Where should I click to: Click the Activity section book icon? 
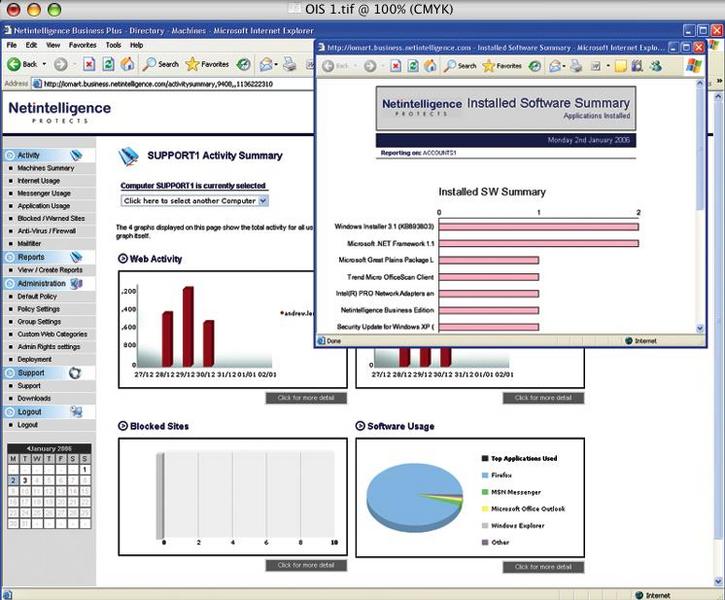coord(76,155)
